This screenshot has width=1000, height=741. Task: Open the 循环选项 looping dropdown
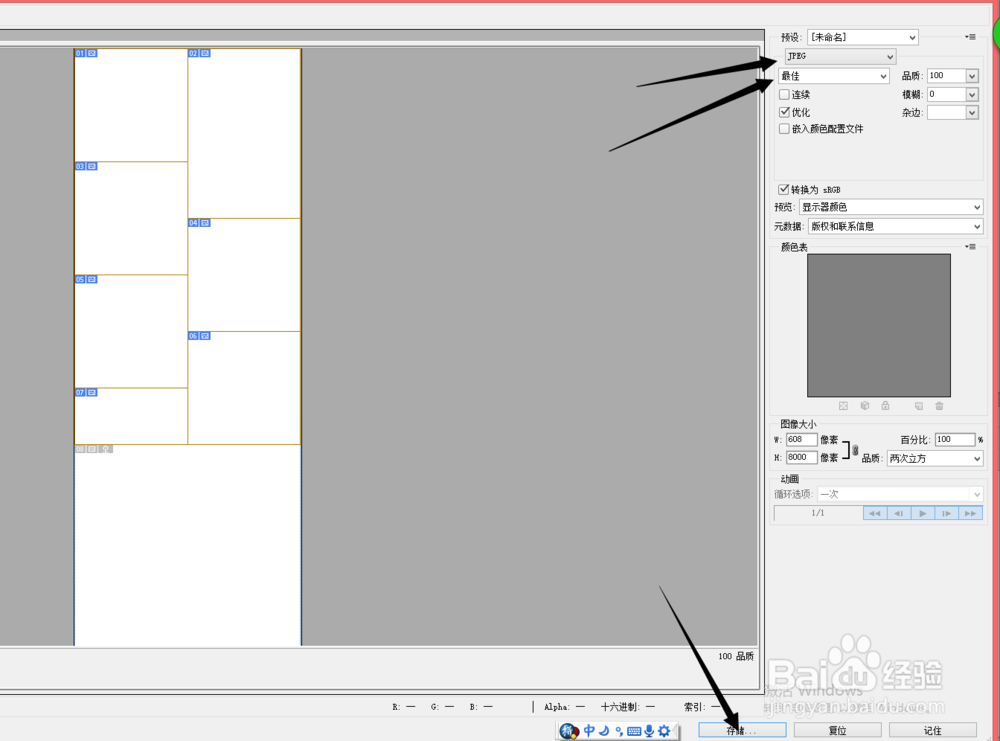[900, 494]
